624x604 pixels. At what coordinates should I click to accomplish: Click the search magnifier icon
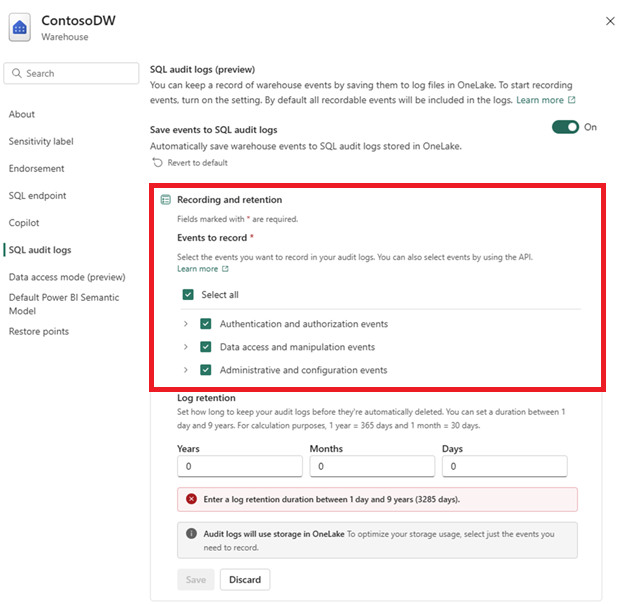(16, 73)
